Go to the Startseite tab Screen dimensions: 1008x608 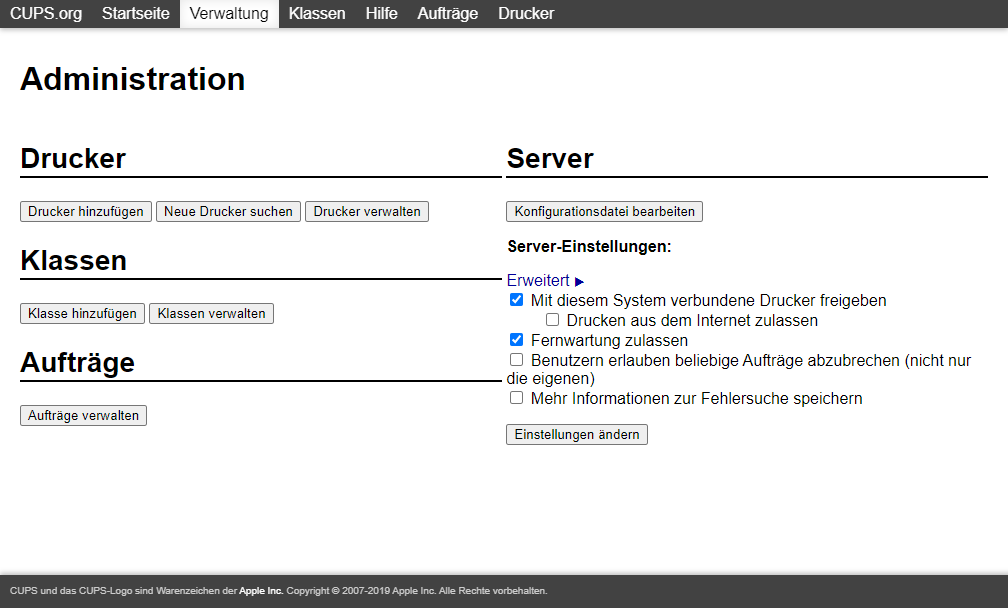click(x=135, y=14)
